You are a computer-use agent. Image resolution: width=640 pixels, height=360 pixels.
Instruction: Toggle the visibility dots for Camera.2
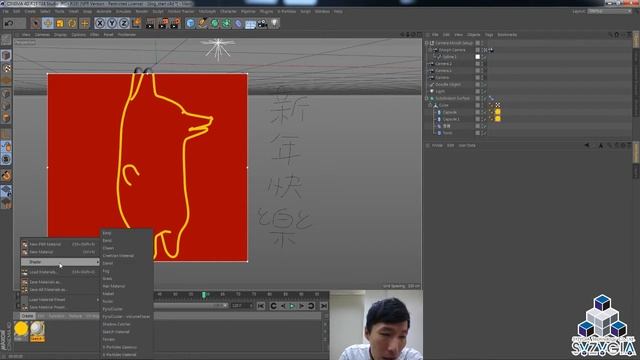click(482, 64)
